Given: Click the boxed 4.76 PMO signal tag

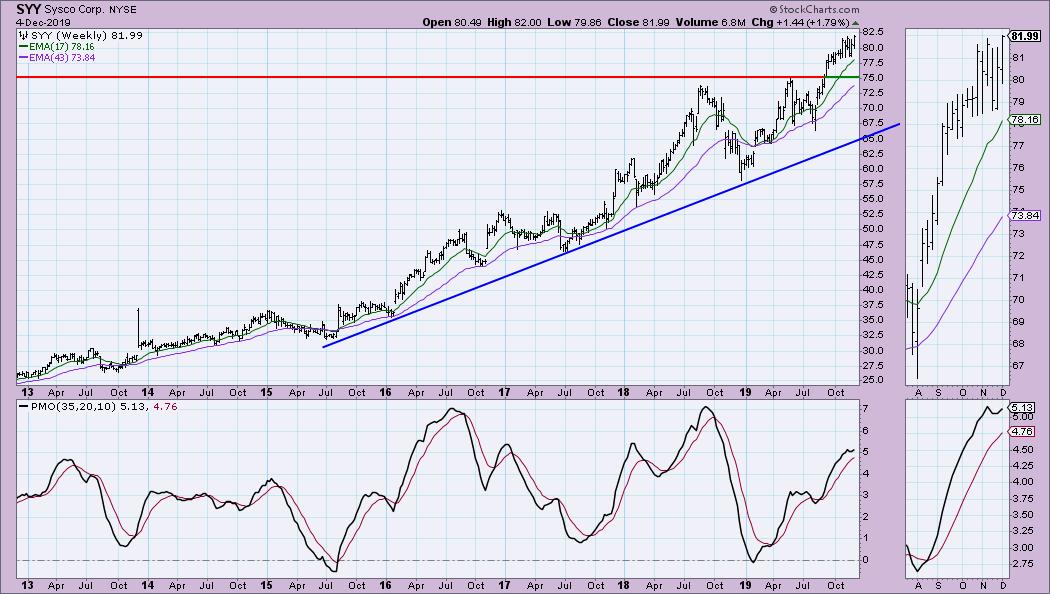Looking at the screenshot, I should click(x=1023, y=432).
